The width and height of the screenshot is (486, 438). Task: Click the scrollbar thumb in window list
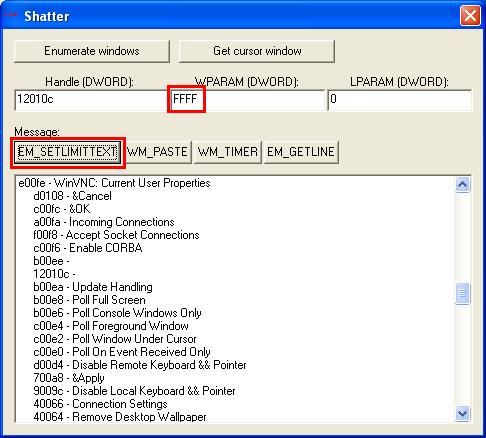tap(463, 293)
